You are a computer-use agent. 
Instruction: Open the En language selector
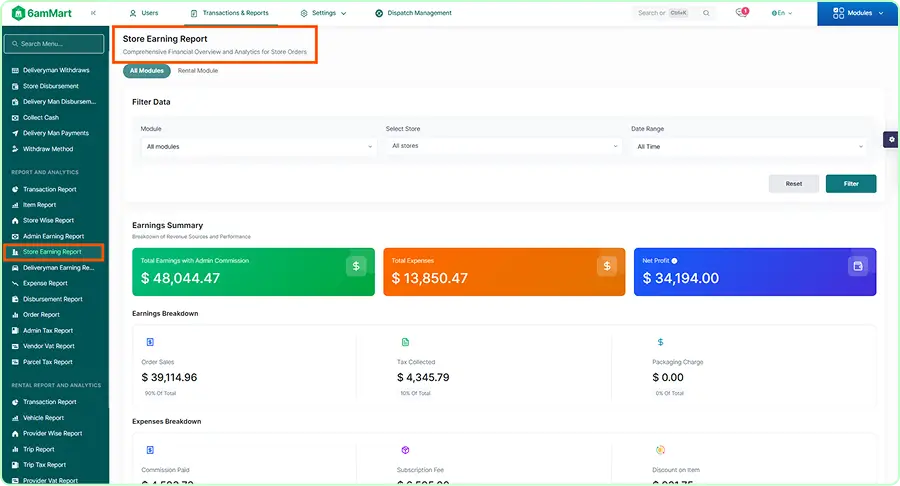click(x=782, y=13)
